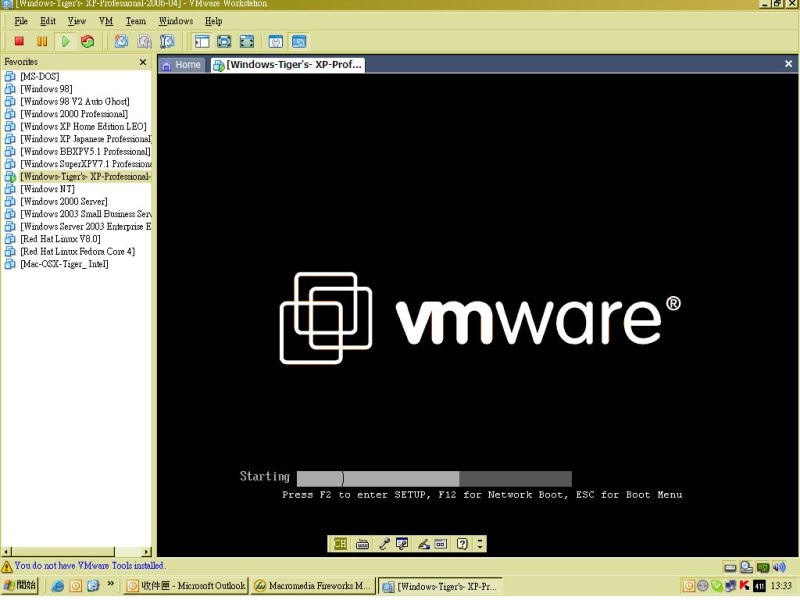Select the [Windows-Tiger's- XP-Prof... tab
Screen dimensions: 800x600
[x=288, y=65]
